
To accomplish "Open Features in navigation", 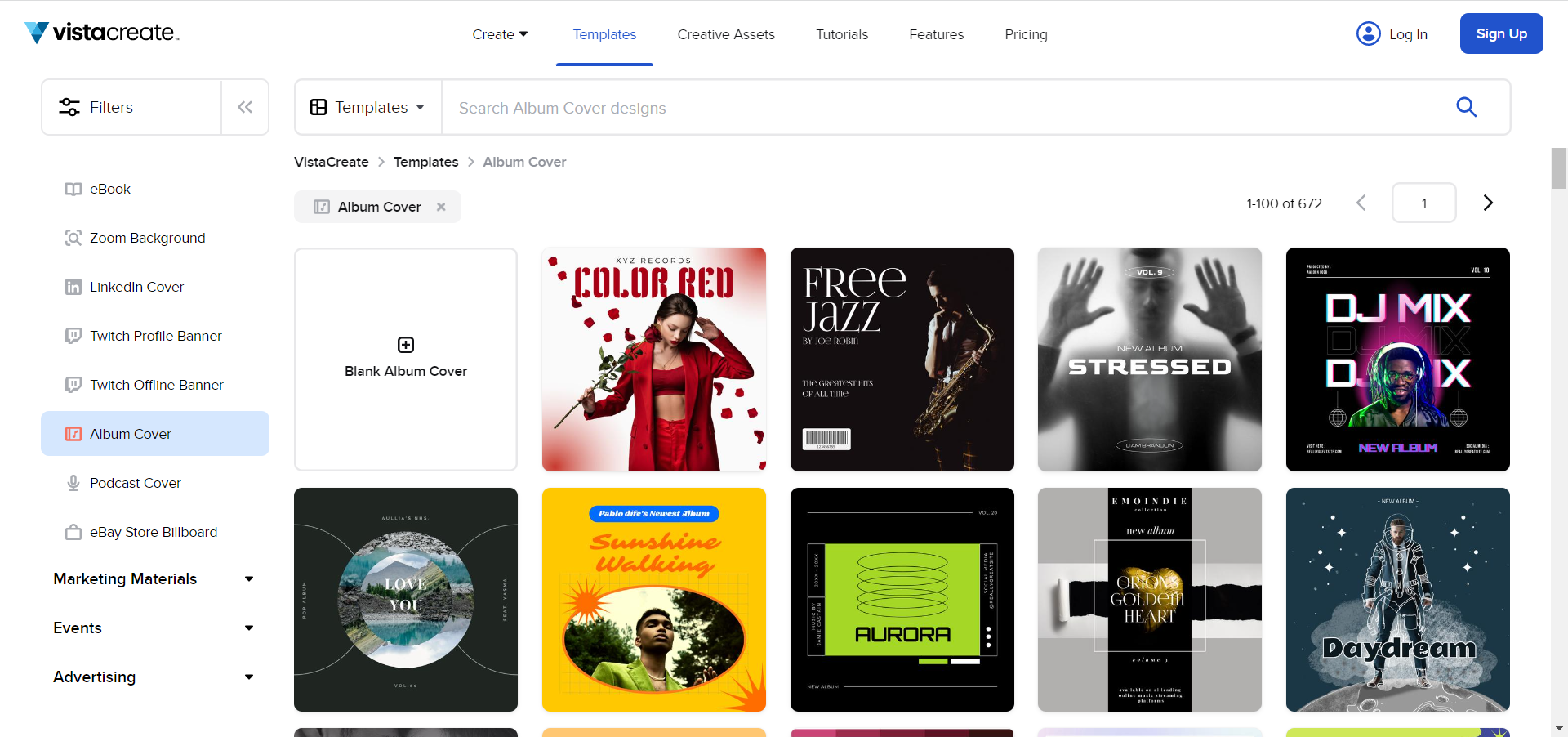I will click(937, 34).
